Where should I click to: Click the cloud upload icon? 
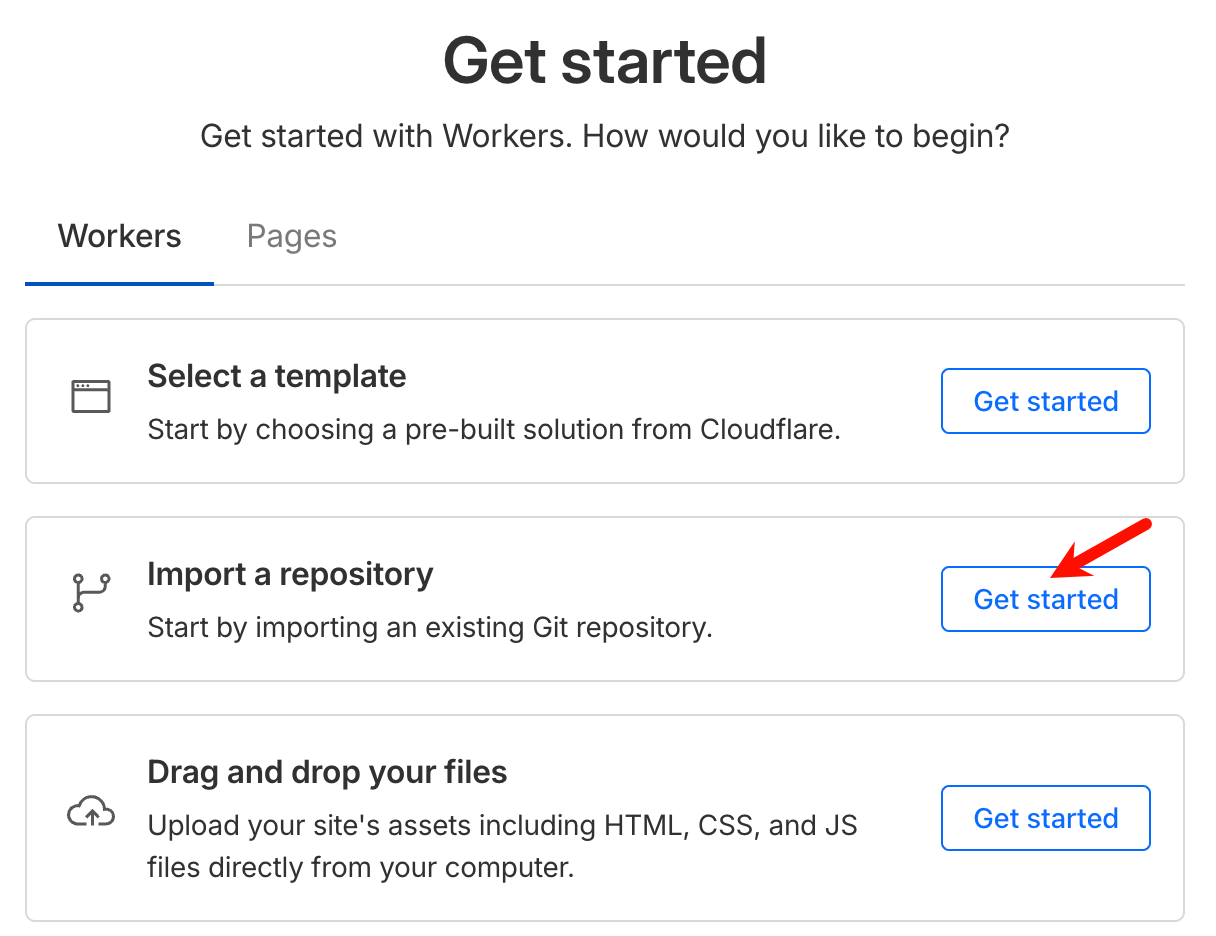pos(91,812)
